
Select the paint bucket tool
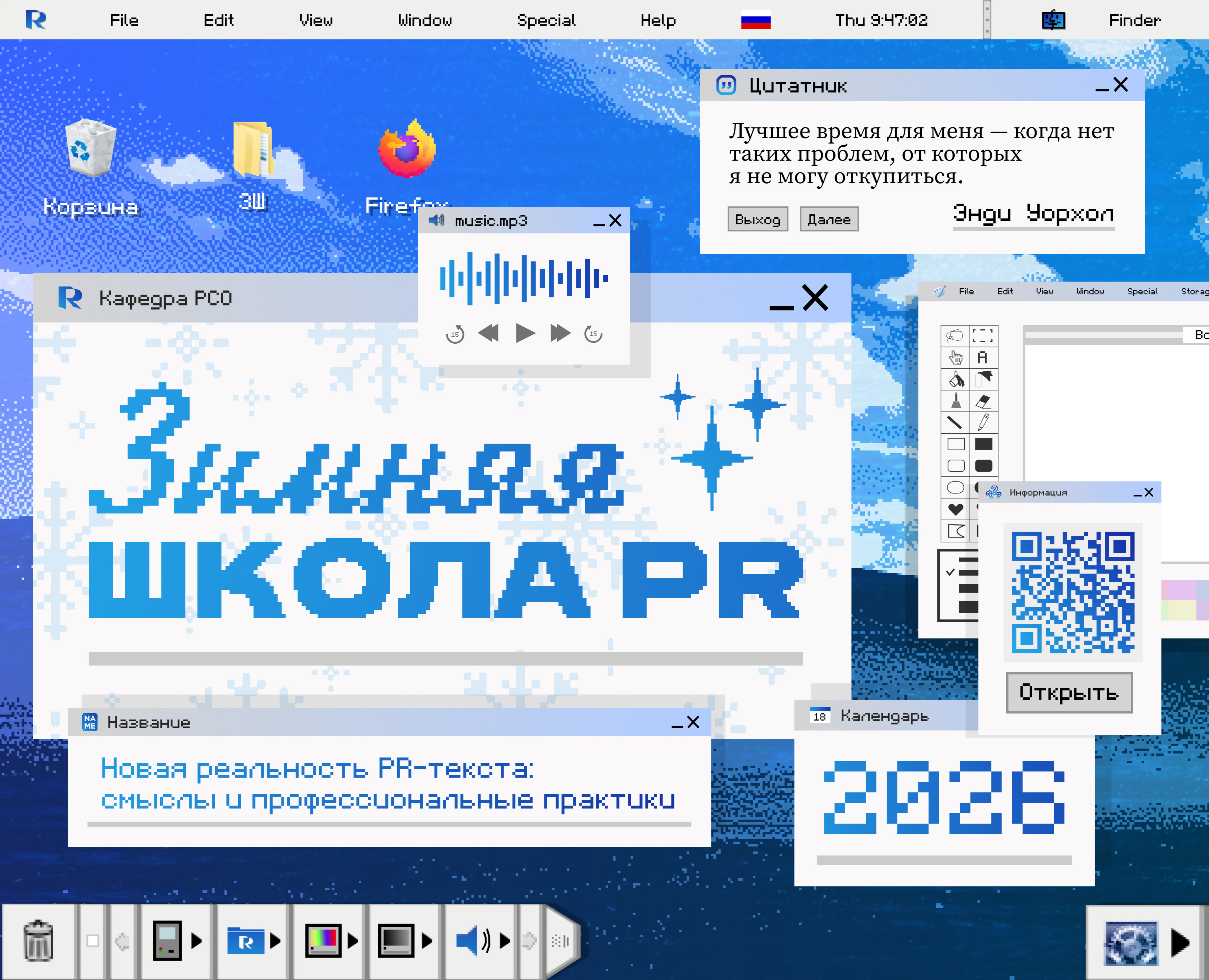point(956,379)
